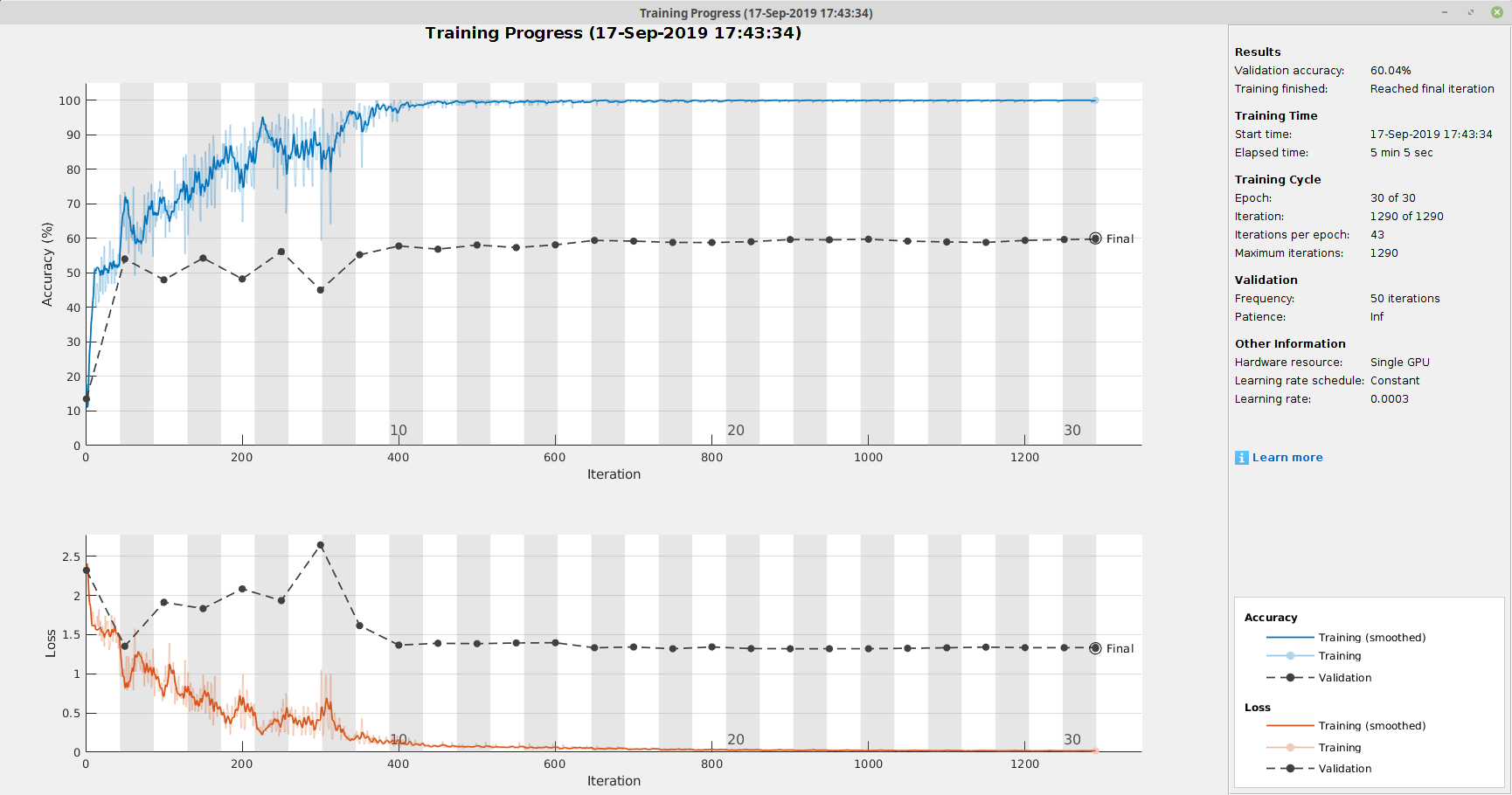Click the light blue Accuracy Training legend marker
The height and width of the screenshot is (795, 1512).
(x=1290, y=656)
